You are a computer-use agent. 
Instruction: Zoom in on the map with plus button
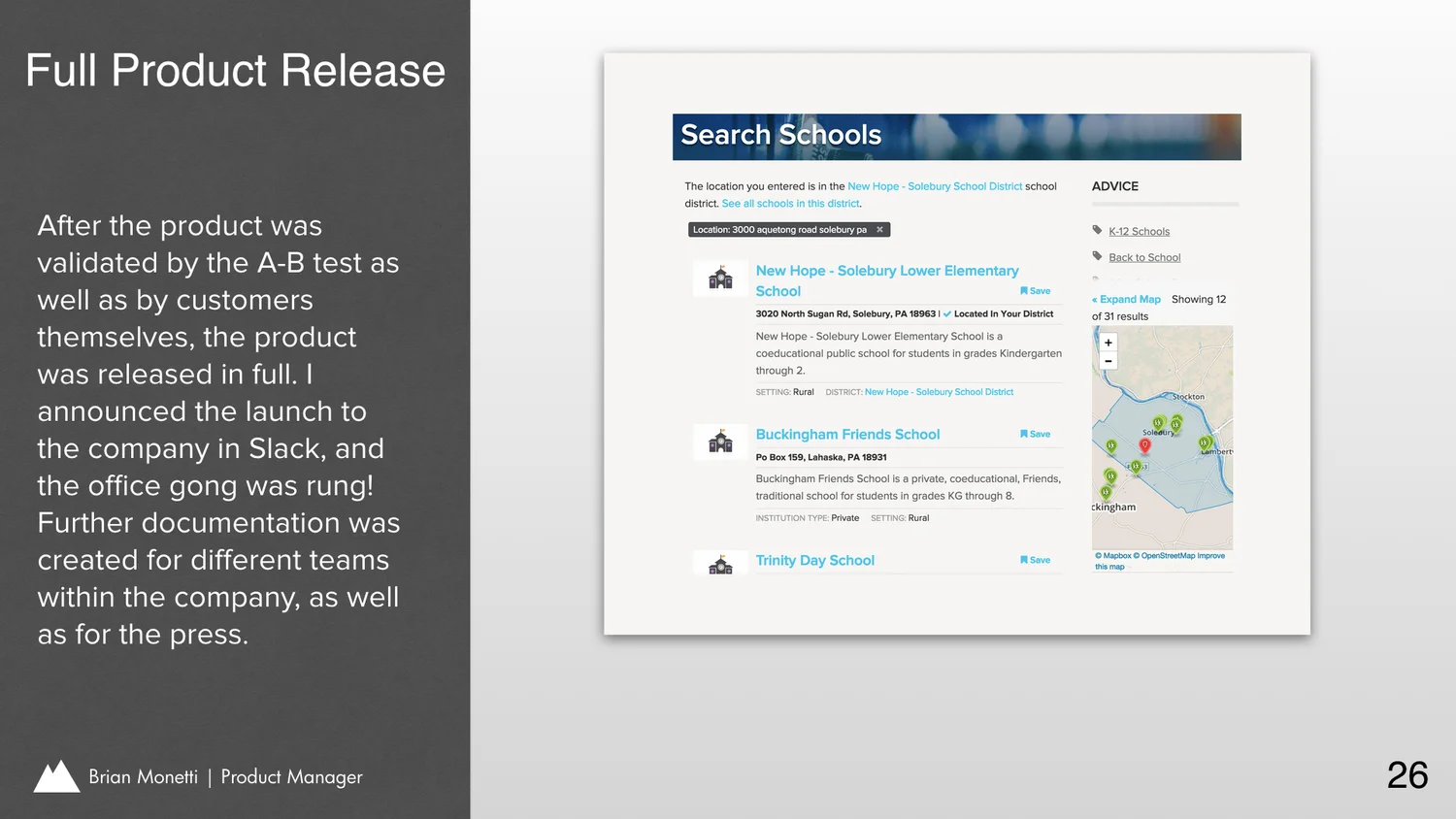click(1109, 343)
